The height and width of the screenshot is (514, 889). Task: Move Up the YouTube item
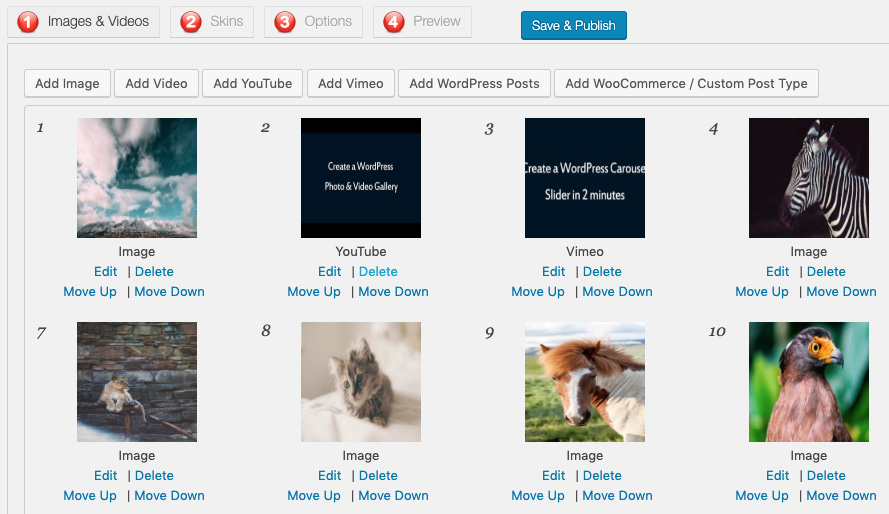pyautogui.click(x=314, y=291)
